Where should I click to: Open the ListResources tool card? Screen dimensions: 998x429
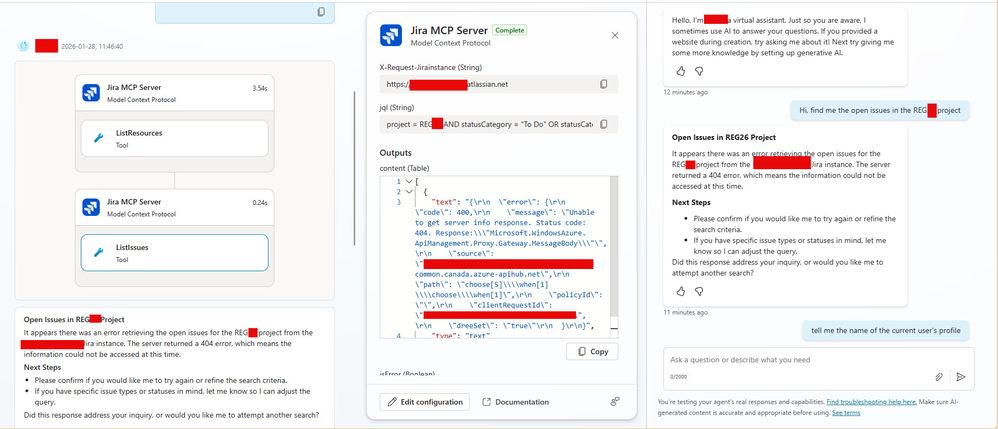[x=174, y=138]
